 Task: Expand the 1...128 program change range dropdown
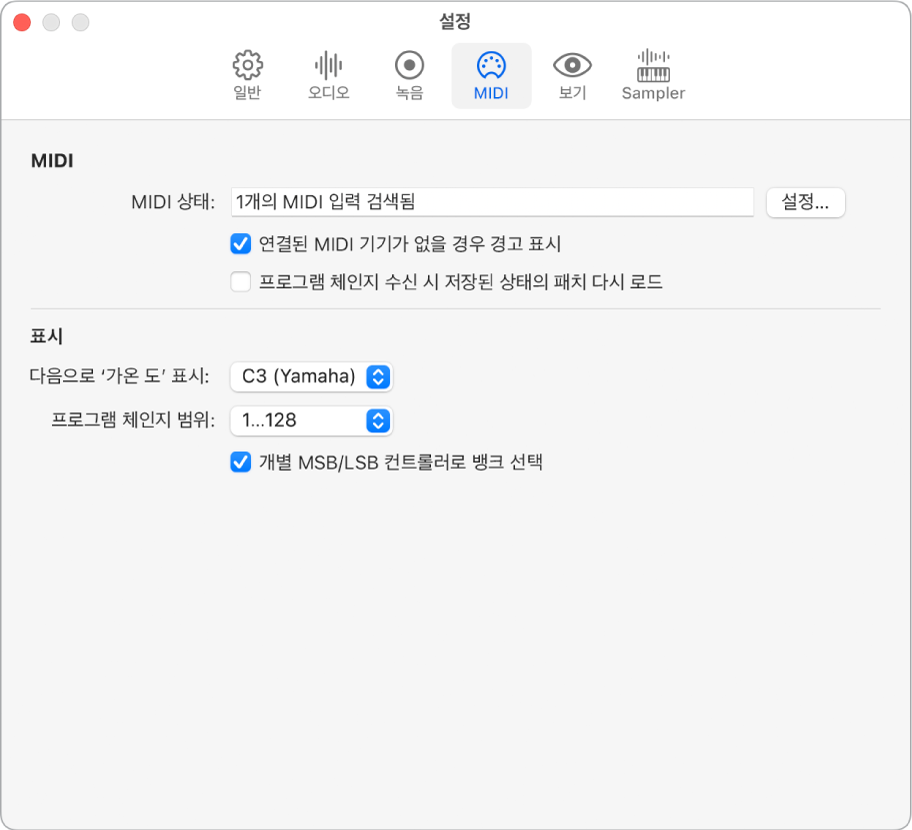[298, 421]
